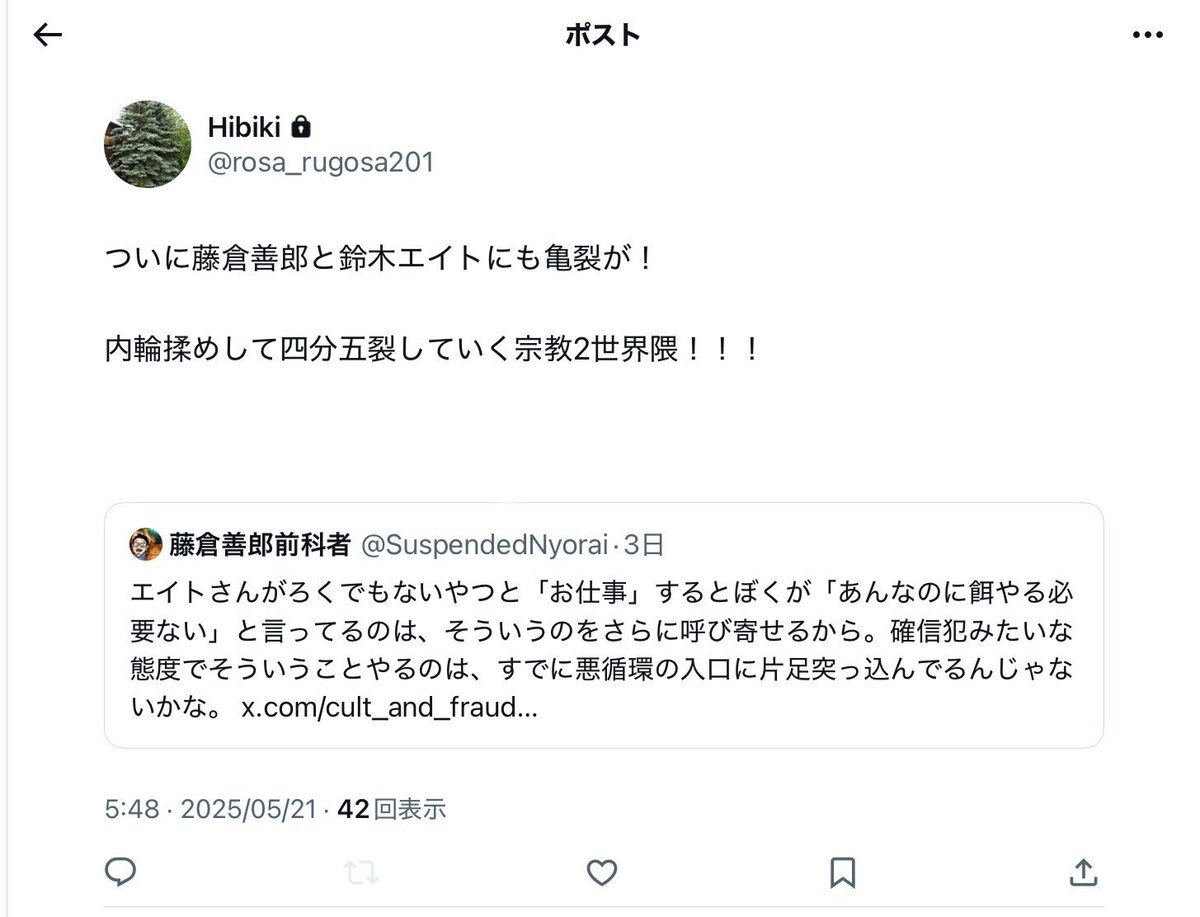Image resolution: width=1200 pixels, height=917 pixels.
Task: Open the @SuspendedNyorai handle
Action: click(x=484, y=544)
